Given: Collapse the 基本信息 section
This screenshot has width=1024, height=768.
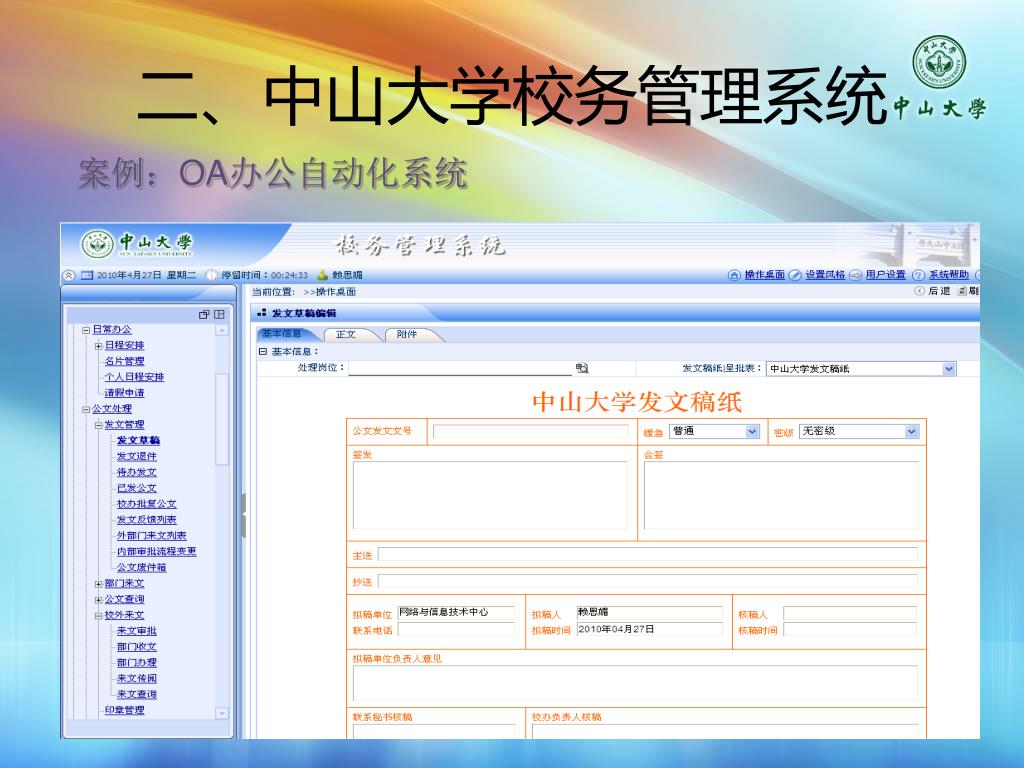Looking at the screenshot, I should [263, 351].
